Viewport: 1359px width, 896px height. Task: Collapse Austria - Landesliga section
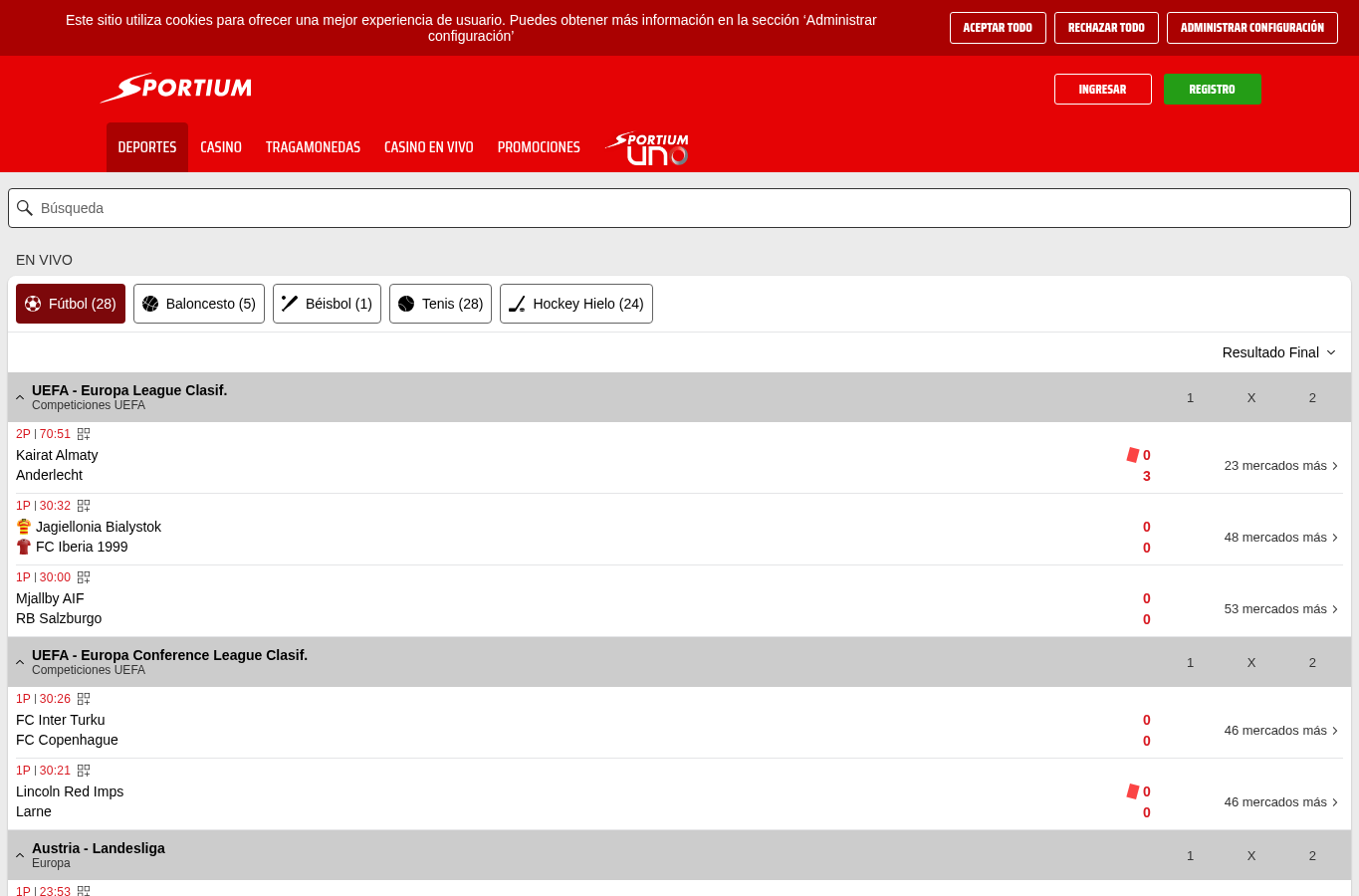coord(20,855)
